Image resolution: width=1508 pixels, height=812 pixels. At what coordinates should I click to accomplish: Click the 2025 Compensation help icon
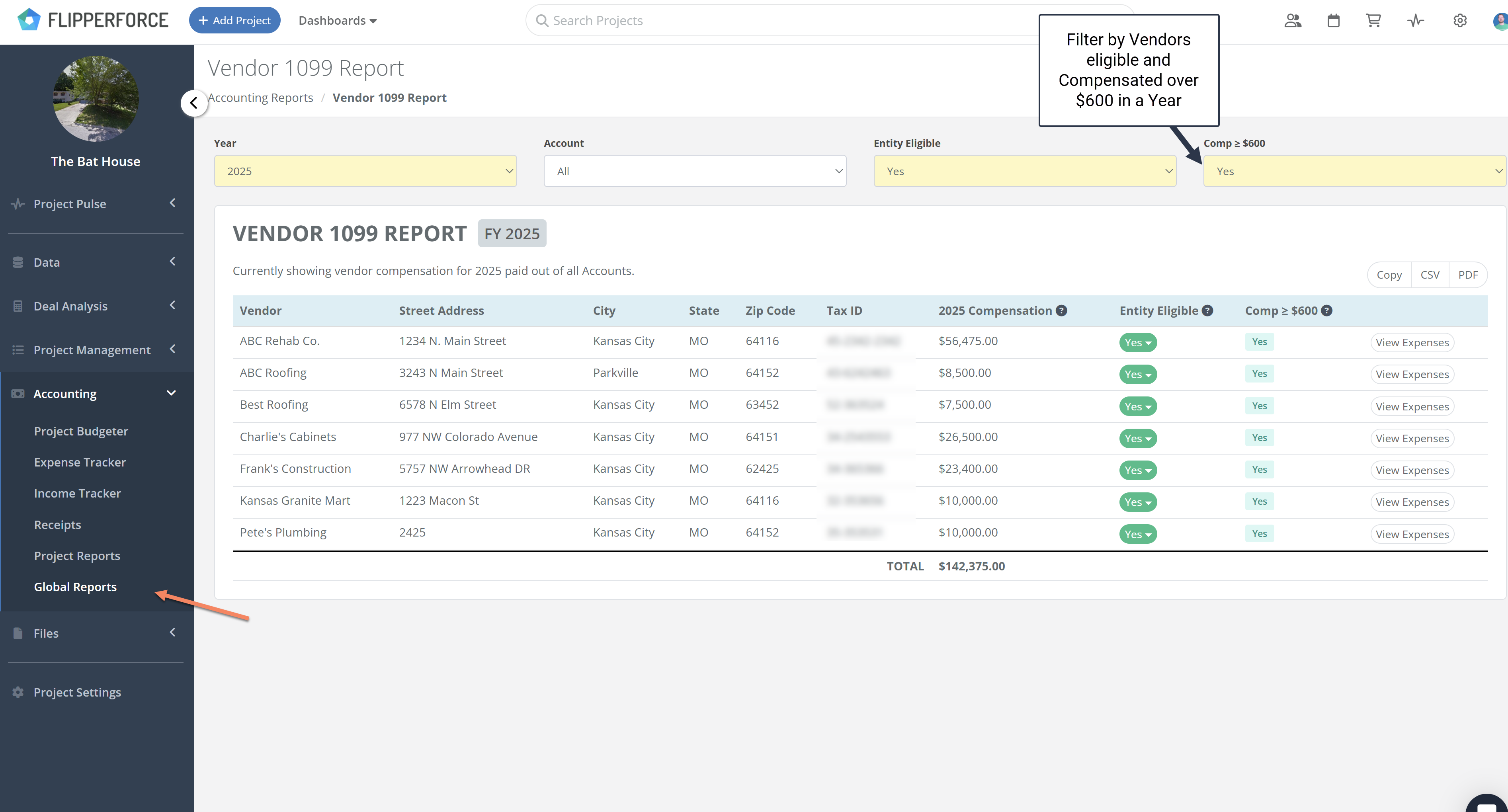pos(1061,311)
